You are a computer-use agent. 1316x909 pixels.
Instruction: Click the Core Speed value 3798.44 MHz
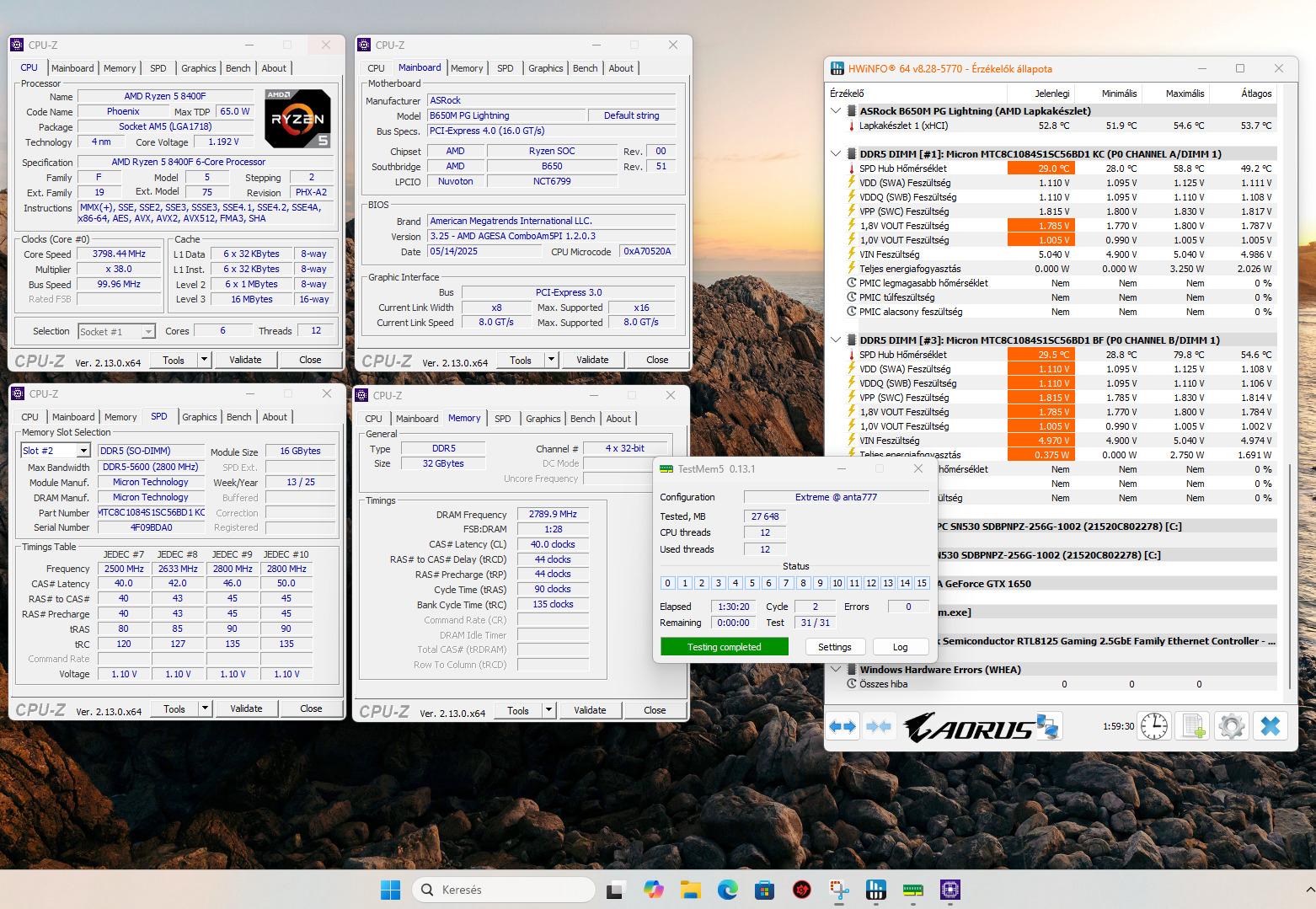coord(119,254)
